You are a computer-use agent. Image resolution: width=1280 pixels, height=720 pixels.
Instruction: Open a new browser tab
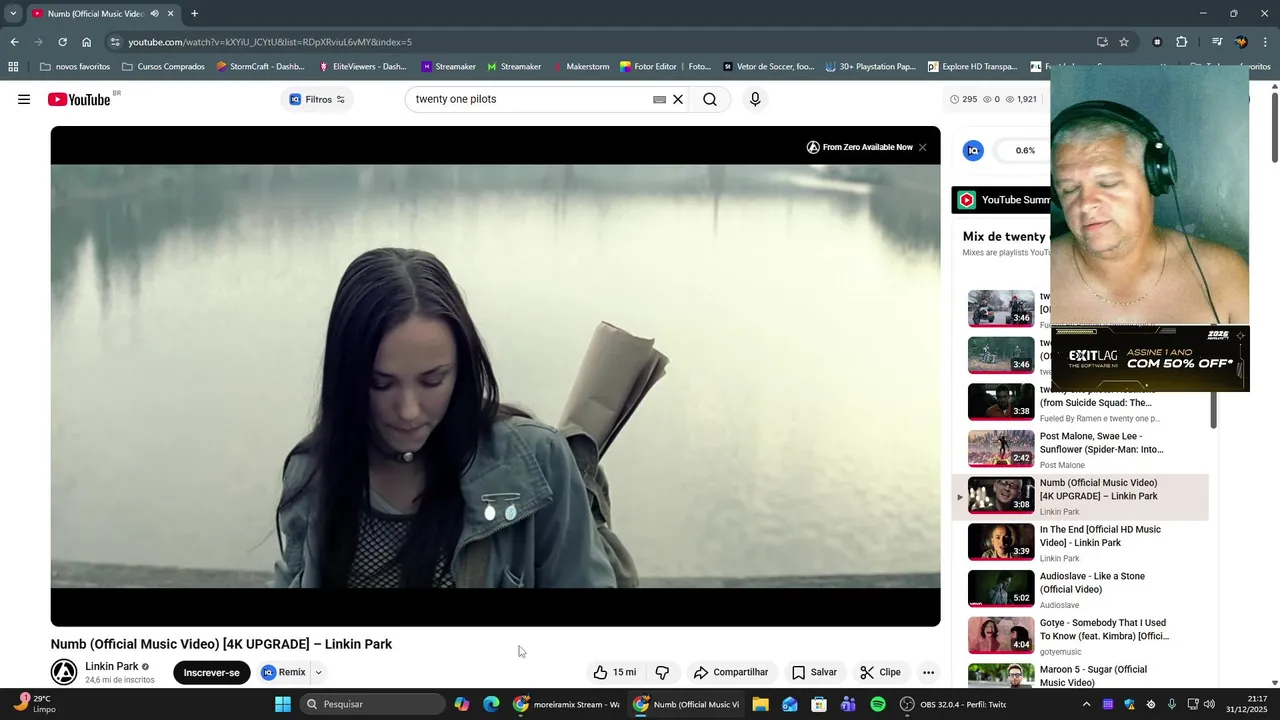(194, 14)
